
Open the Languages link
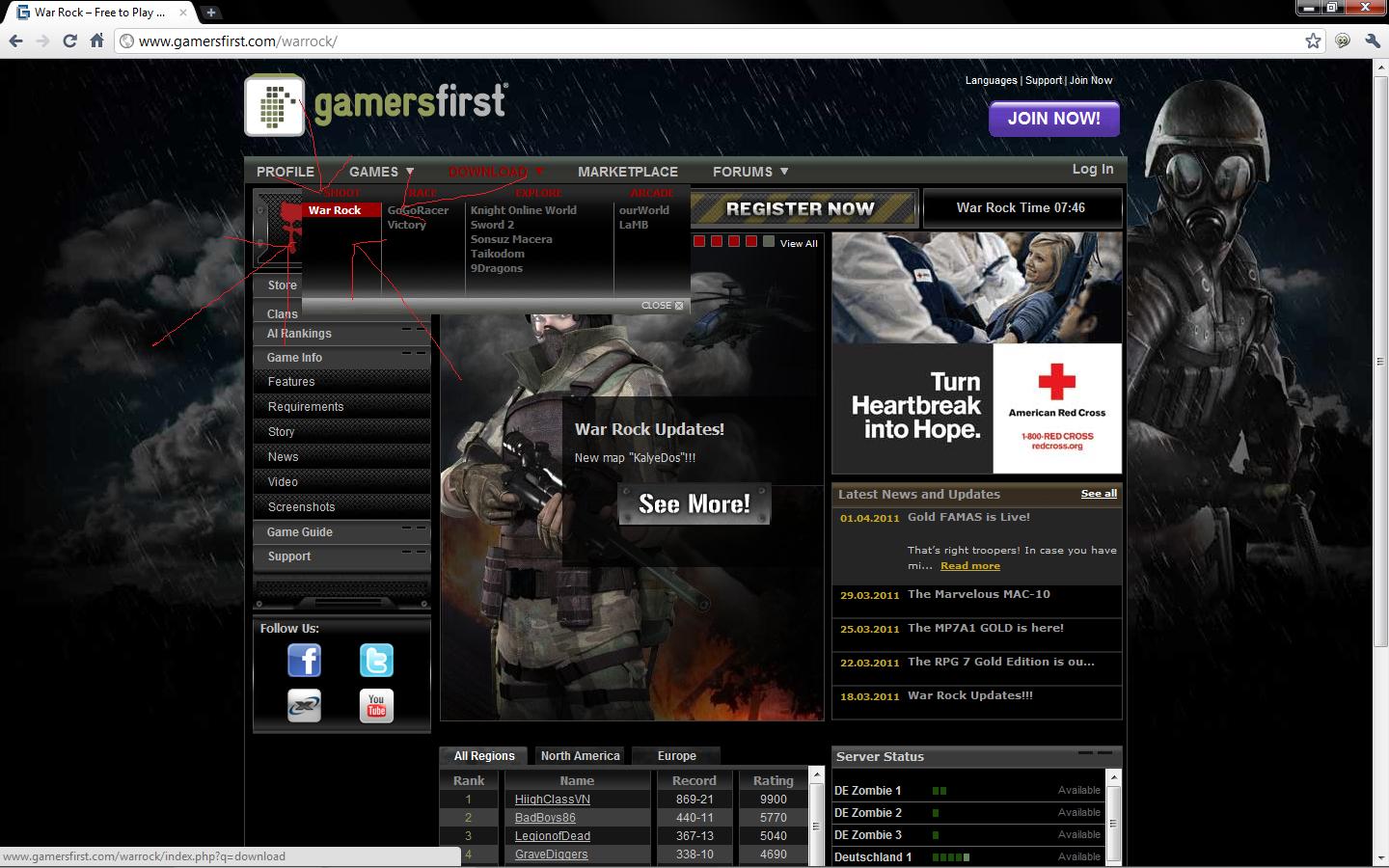coord(991,80)
